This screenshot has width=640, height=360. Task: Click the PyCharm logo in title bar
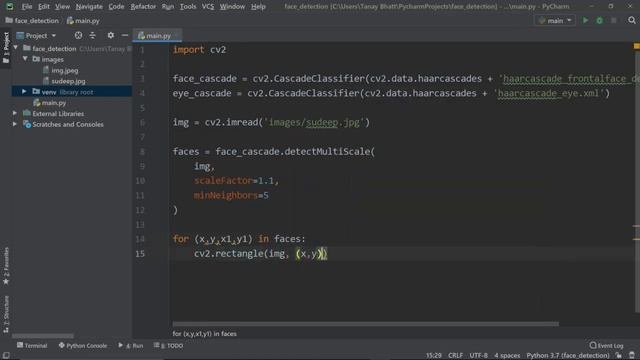(x=9, y=7)
